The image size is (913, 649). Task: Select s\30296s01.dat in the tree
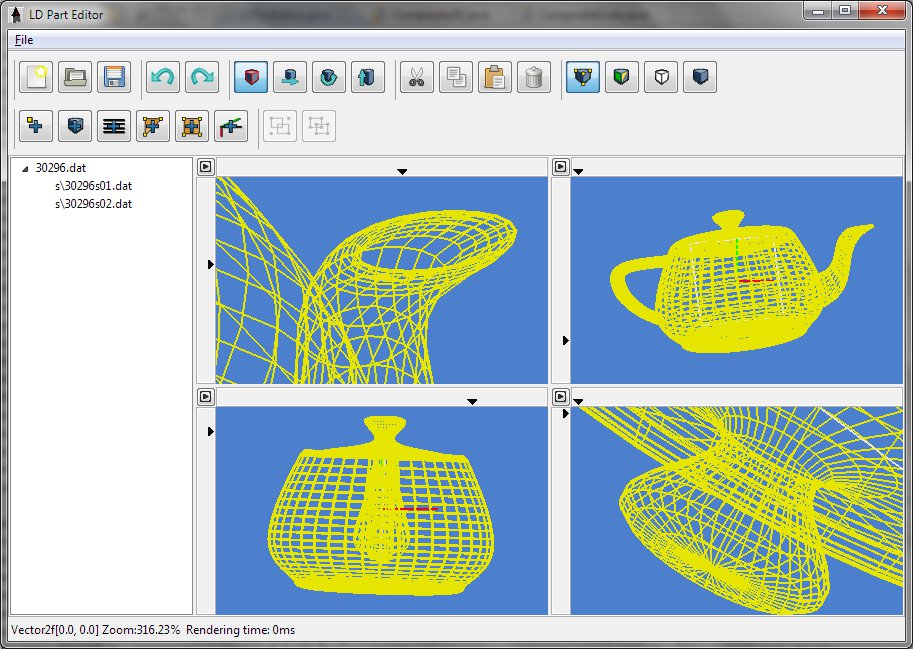(x=93, y=186)
